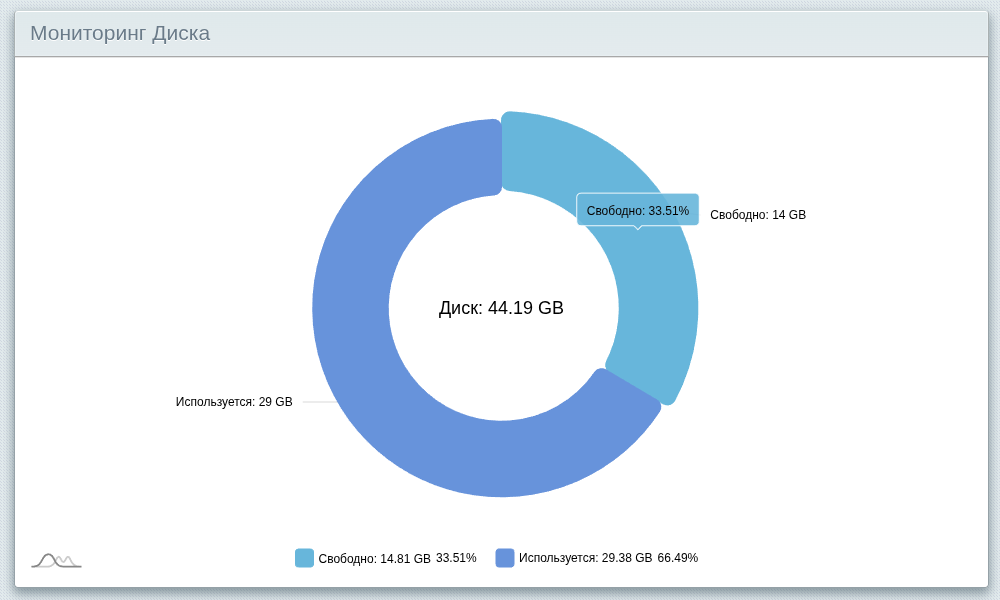Click the Диск: 44.19 GB center label
Screen dimensions: 1000x600
pyautogui.click(x=501, y=308)
